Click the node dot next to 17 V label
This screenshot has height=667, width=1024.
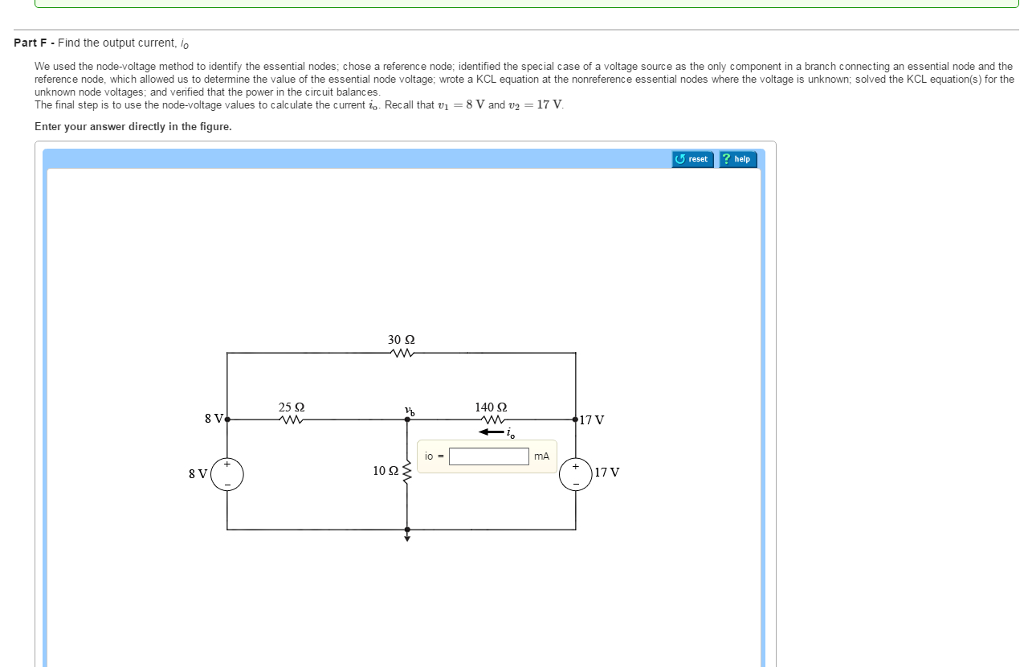576,418
